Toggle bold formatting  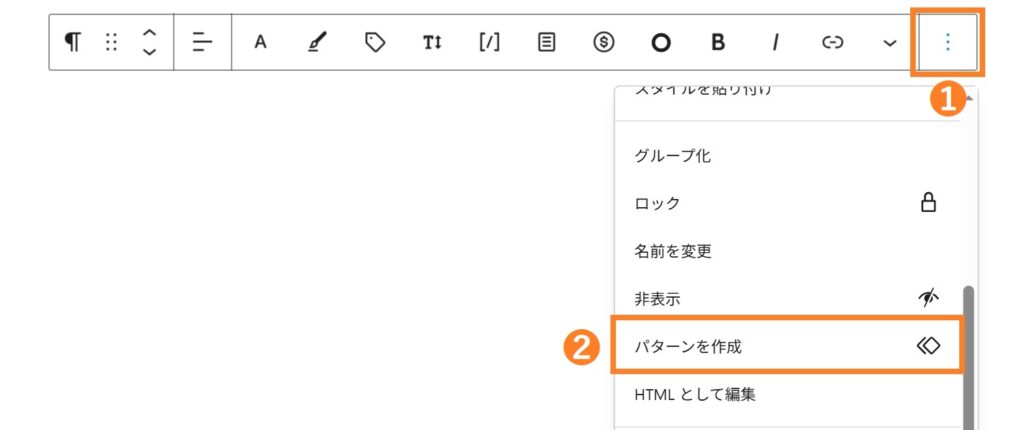tap(718, 42)
